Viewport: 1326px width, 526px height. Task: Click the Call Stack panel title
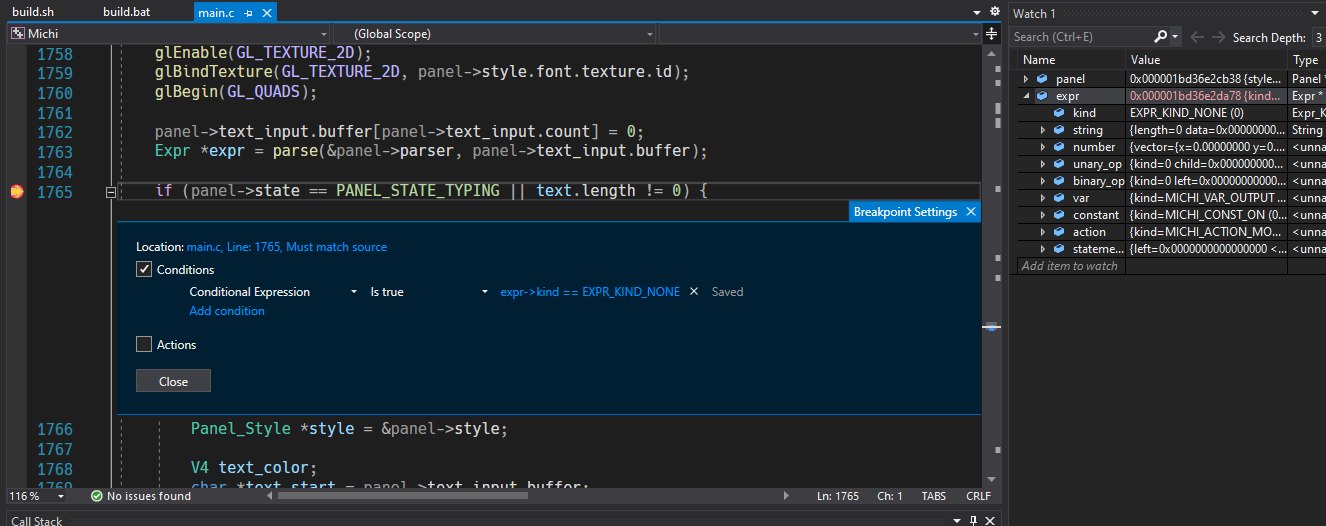coord(37,521)
